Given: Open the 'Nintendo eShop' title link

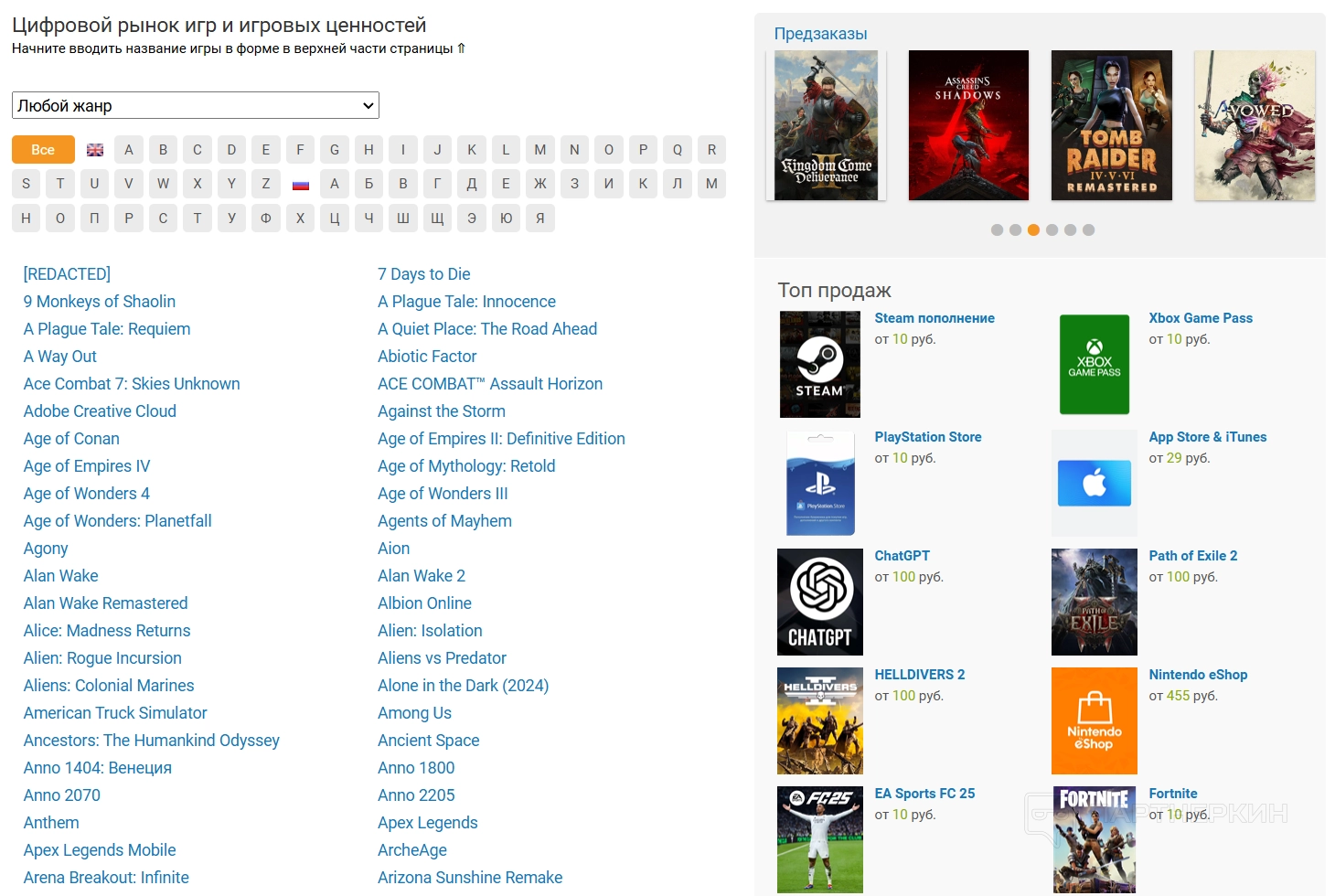Looking at the screenshot, I should click(x=1198, y=675).
